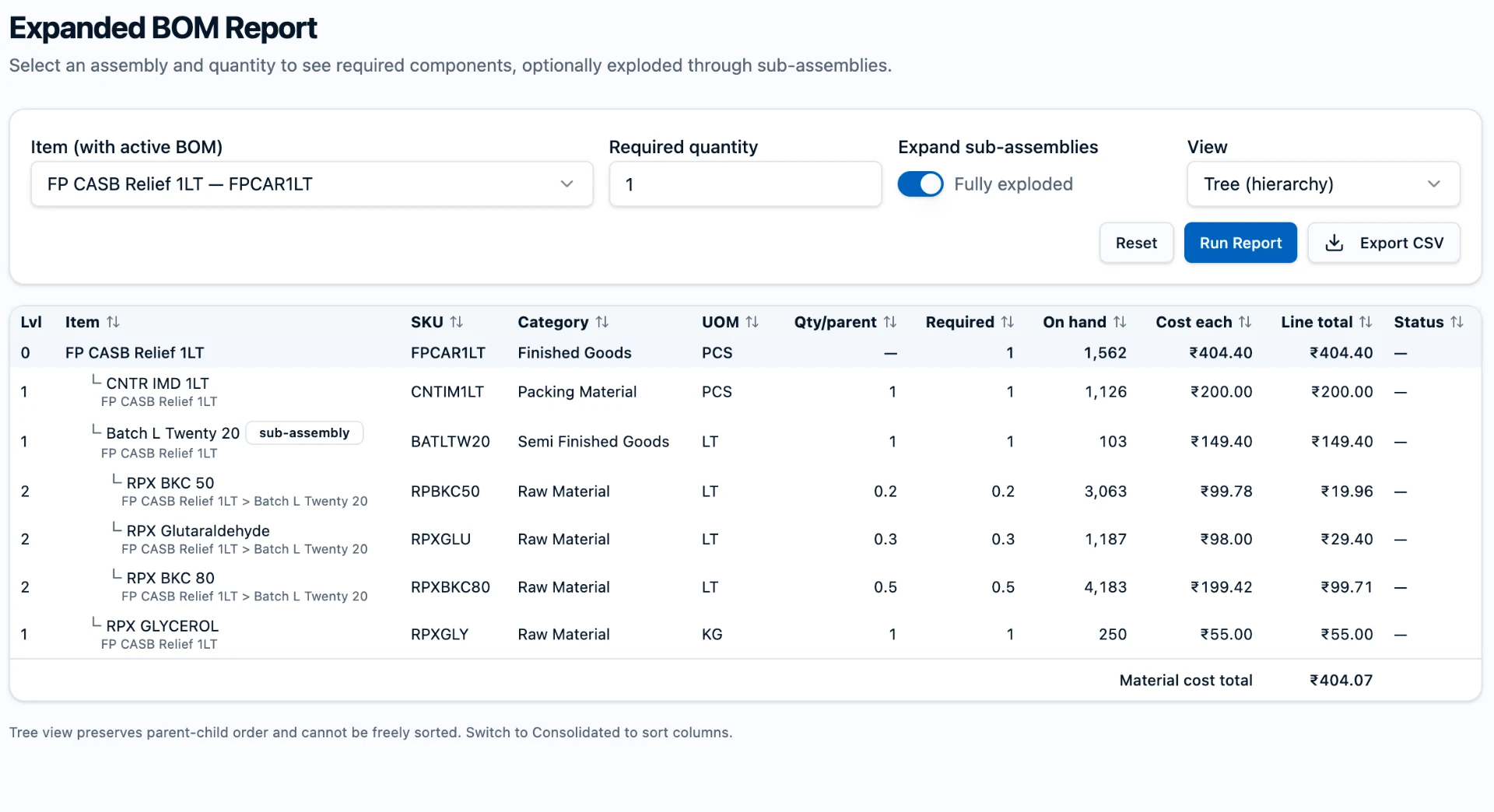The image size is (1494, 812).
Task: Click Packing Material category cell
Action: click(577, 392)
